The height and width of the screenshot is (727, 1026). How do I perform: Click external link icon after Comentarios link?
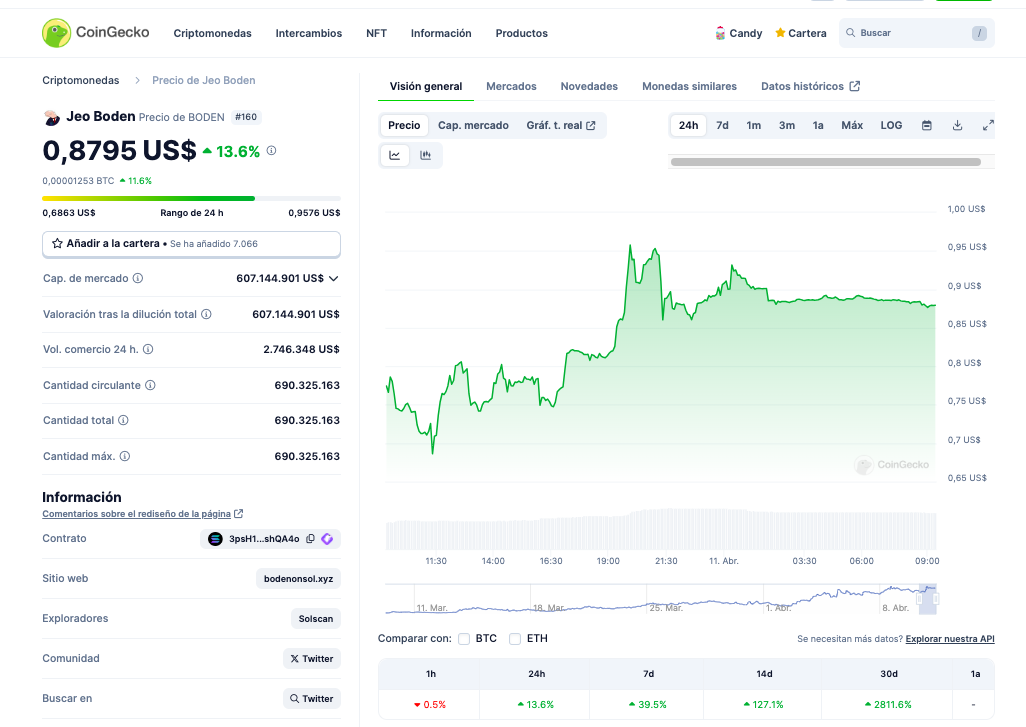pyautogui.click(x=239, y=514)
